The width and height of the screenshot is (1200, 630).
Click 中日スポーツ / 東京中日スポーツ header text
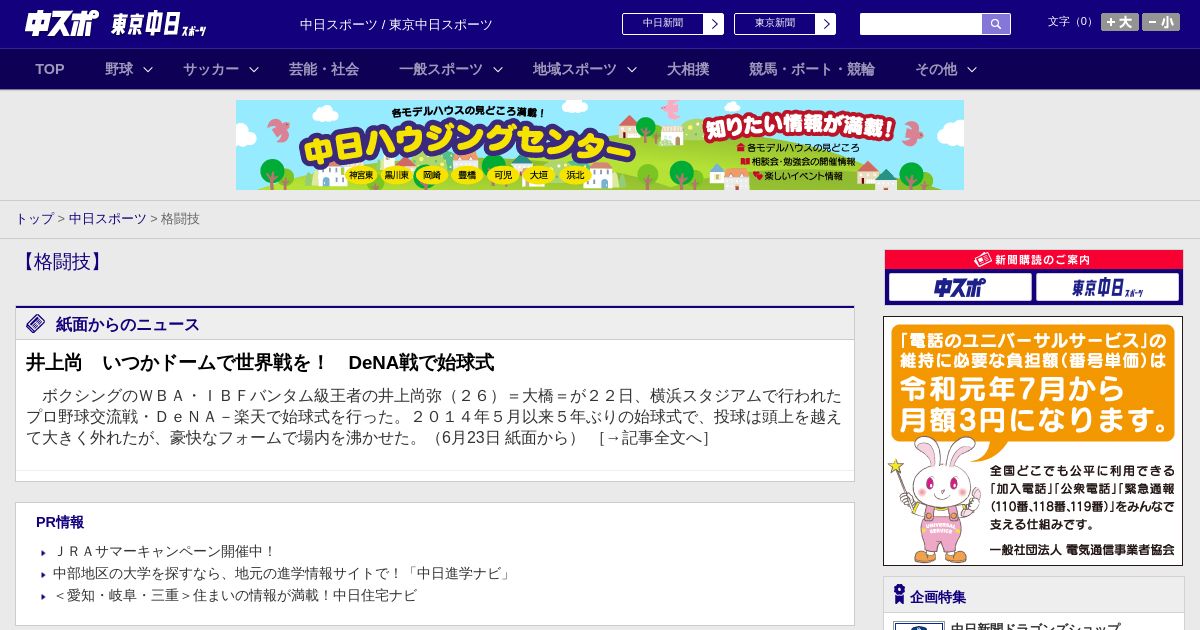(396, 24)
